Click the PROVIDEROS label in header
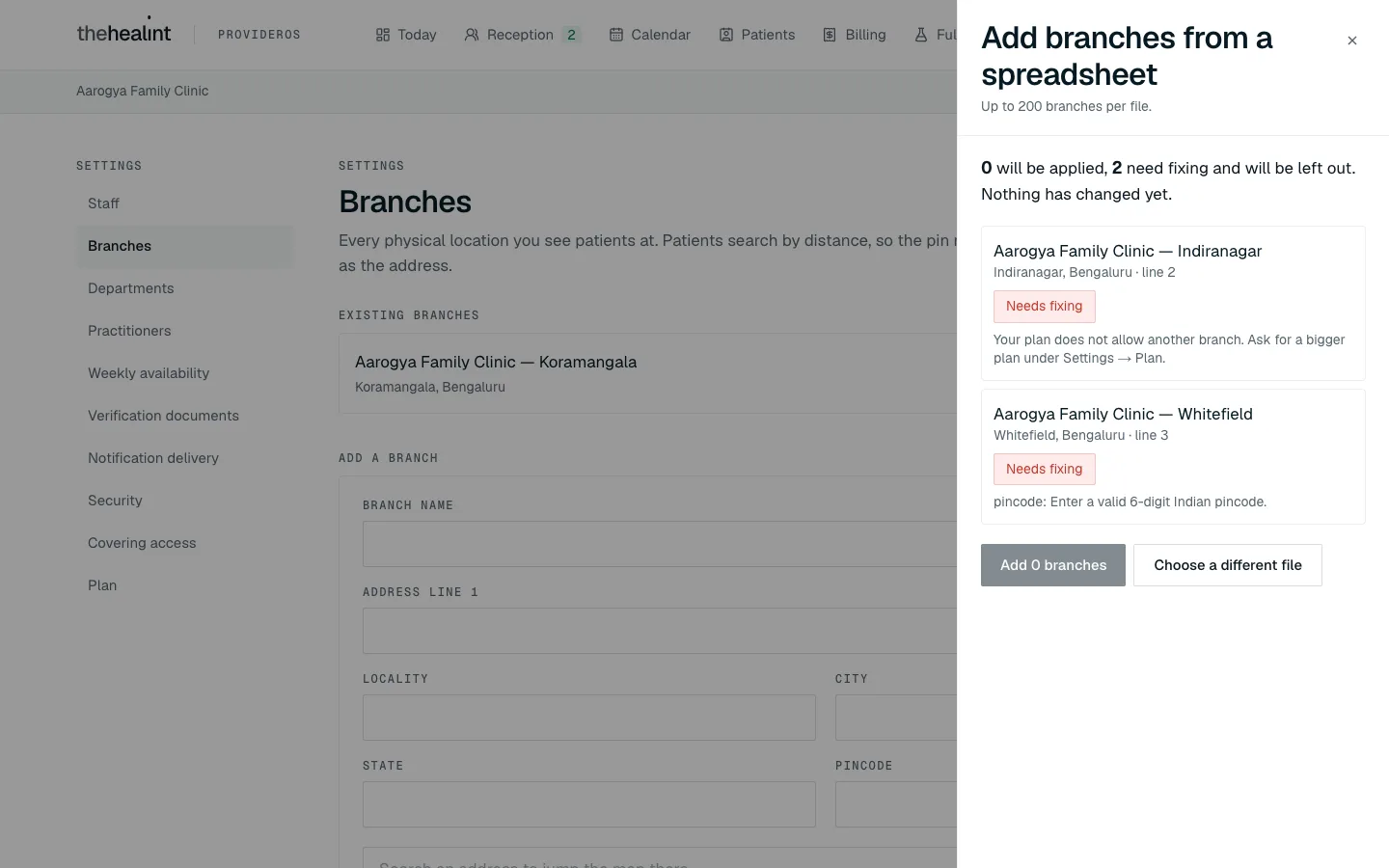Screen dimensions: 1389x868 pos(259,35)
